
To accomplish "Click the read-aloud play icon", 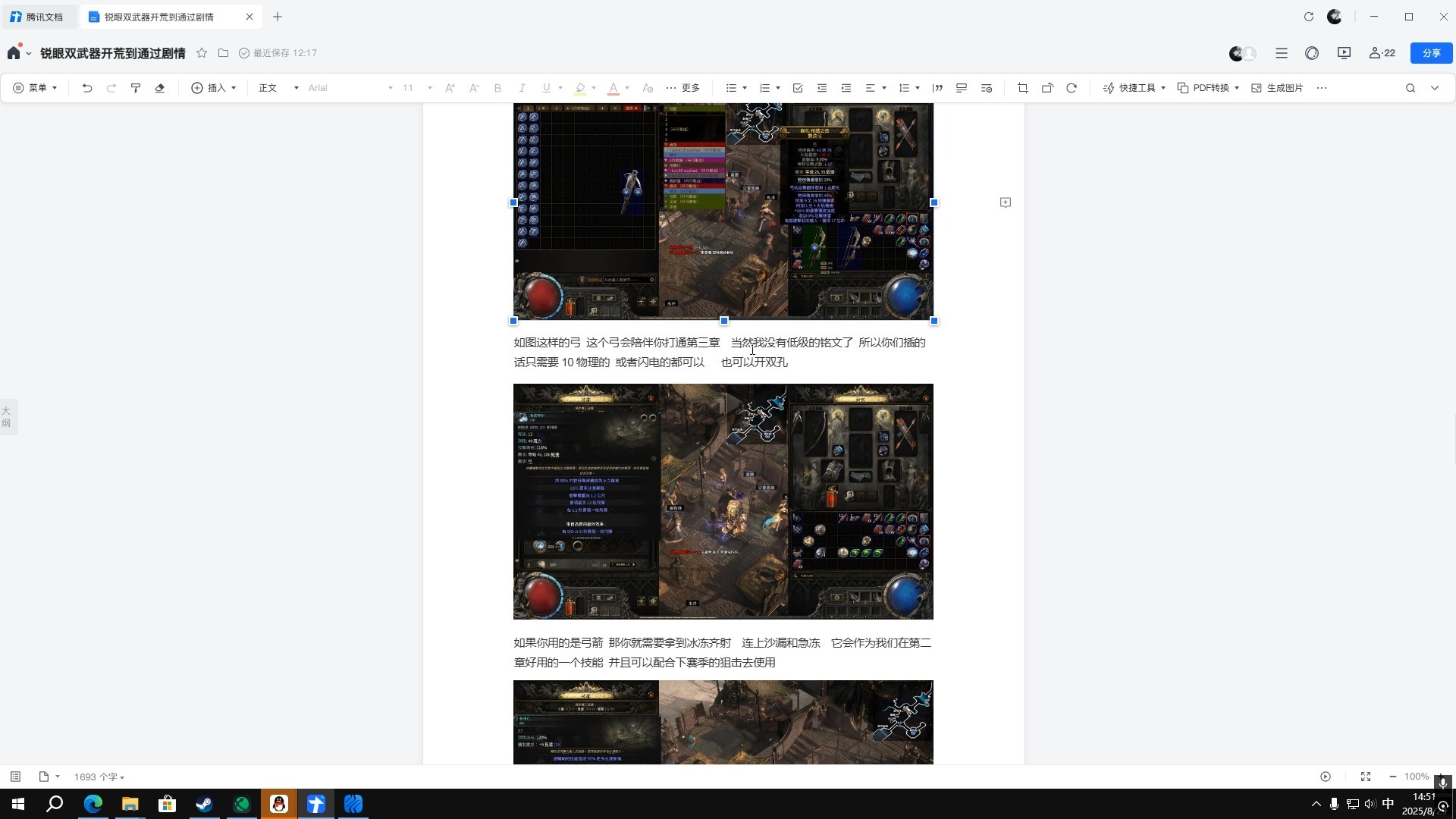I will tap(1326, 777).
